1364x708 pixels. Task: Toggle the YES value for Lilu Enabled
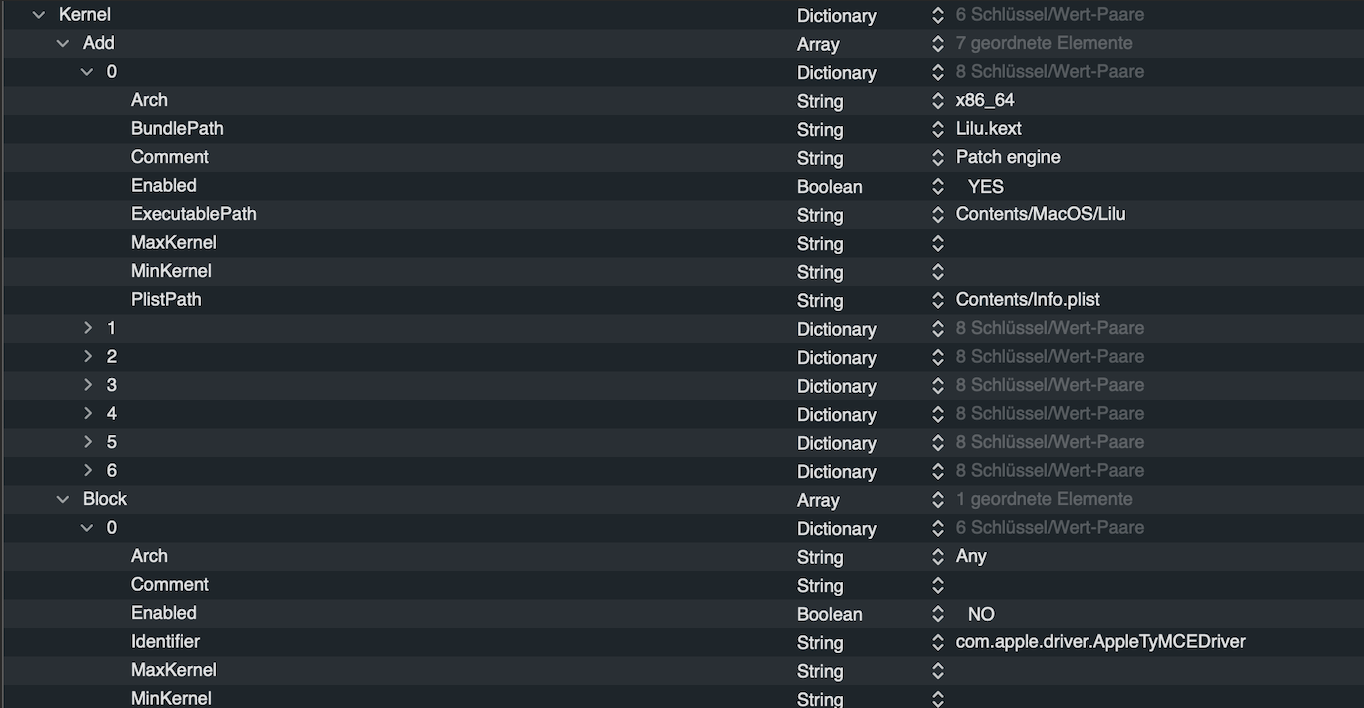985,187
